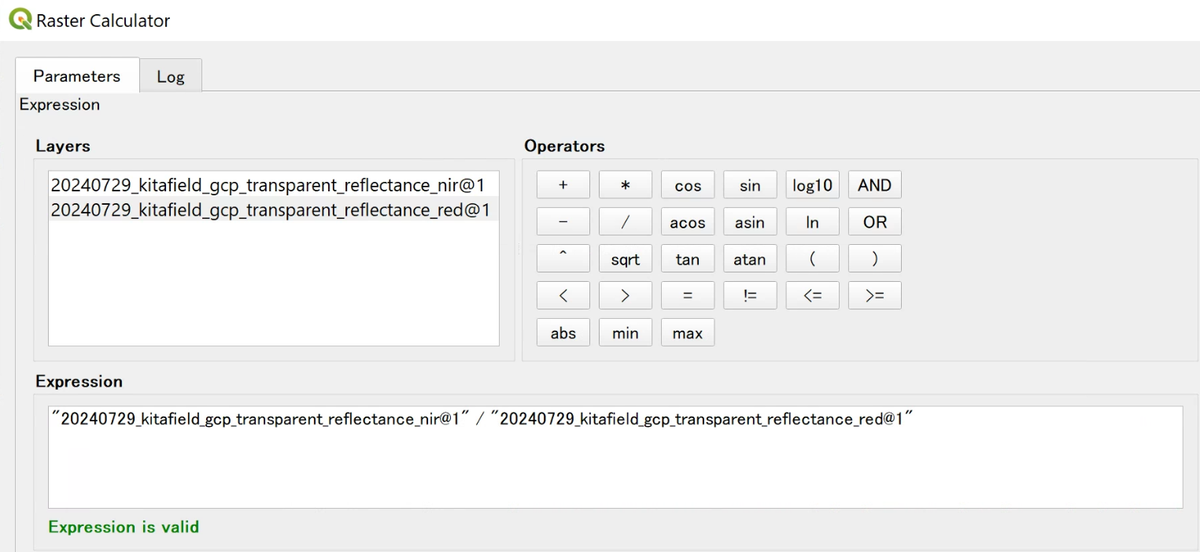1200x552 pixels.
Task: Insert a closing parenthesis
Action: coord(874,259)
